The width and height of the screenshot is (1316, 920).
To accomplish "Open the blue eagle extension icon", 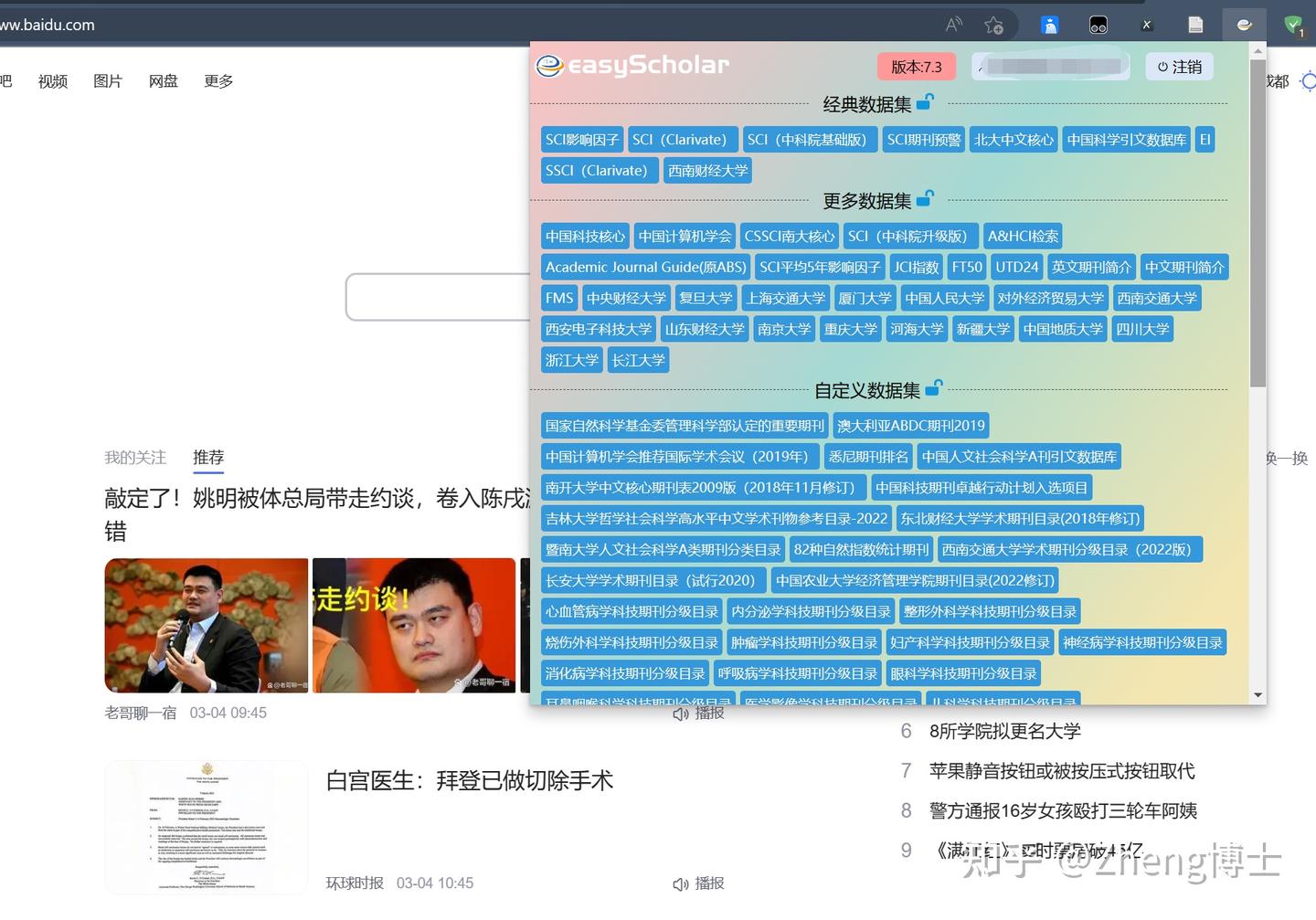I will point(1049,25).
